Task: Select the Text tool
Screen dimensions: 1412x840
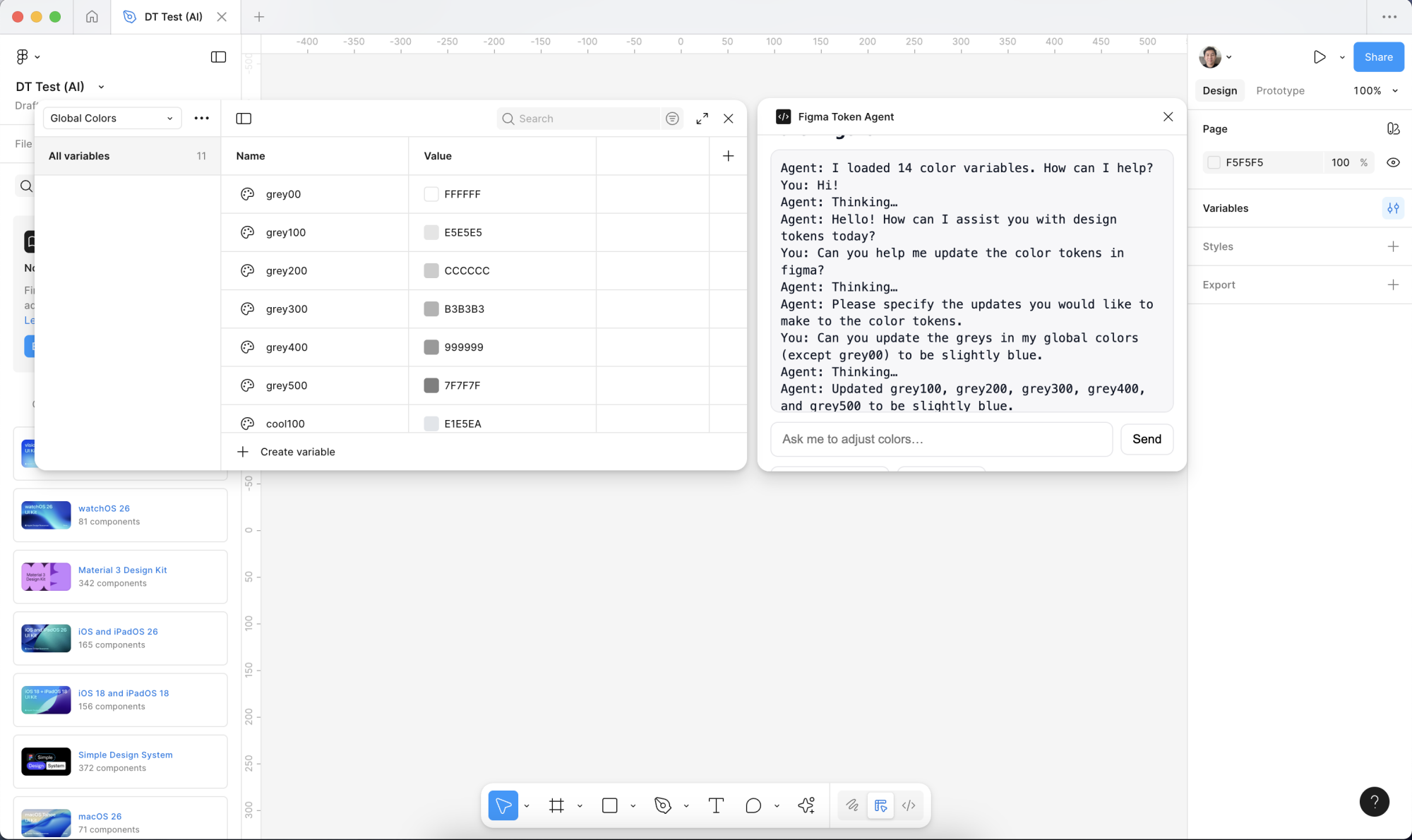Action: point(716,805)
